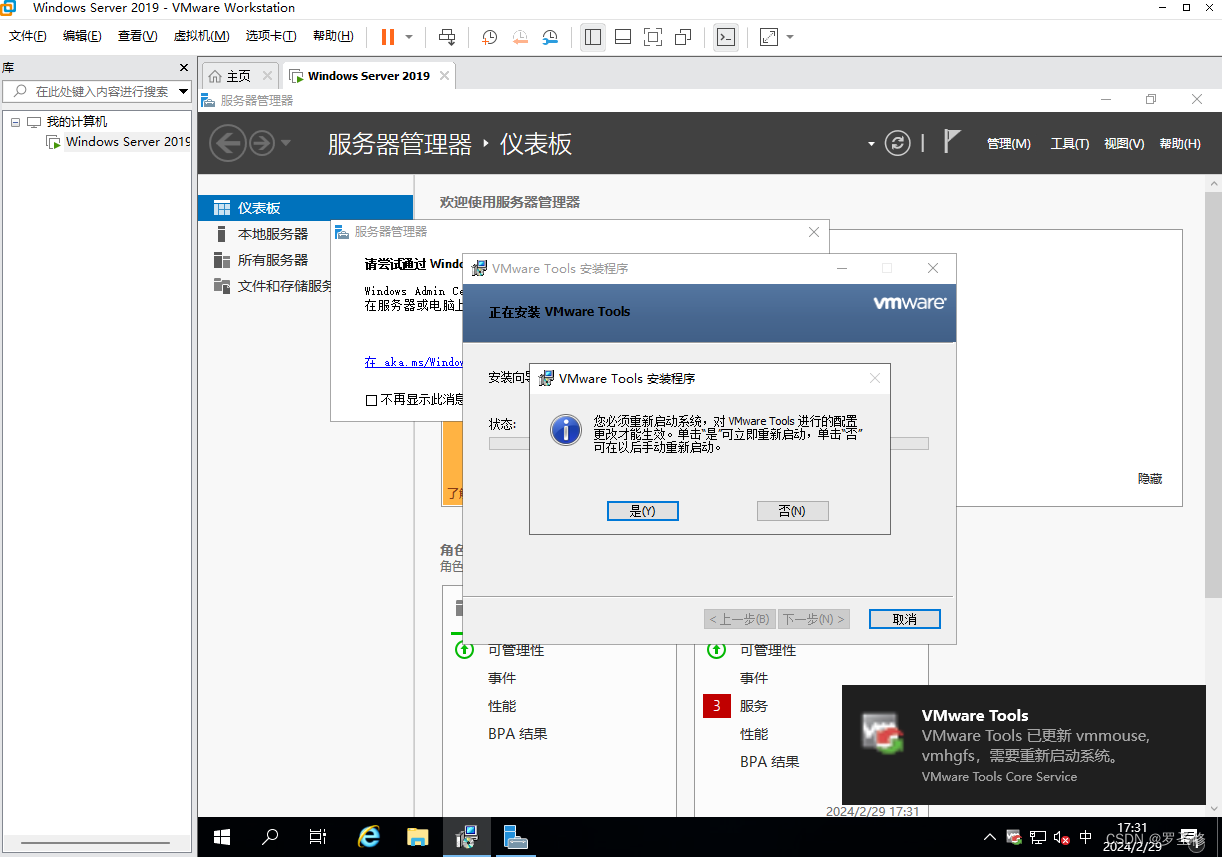The image size is (1222, 857).
Task: Collapse the 我的计算机 tree node
Action: pos(15,122)
